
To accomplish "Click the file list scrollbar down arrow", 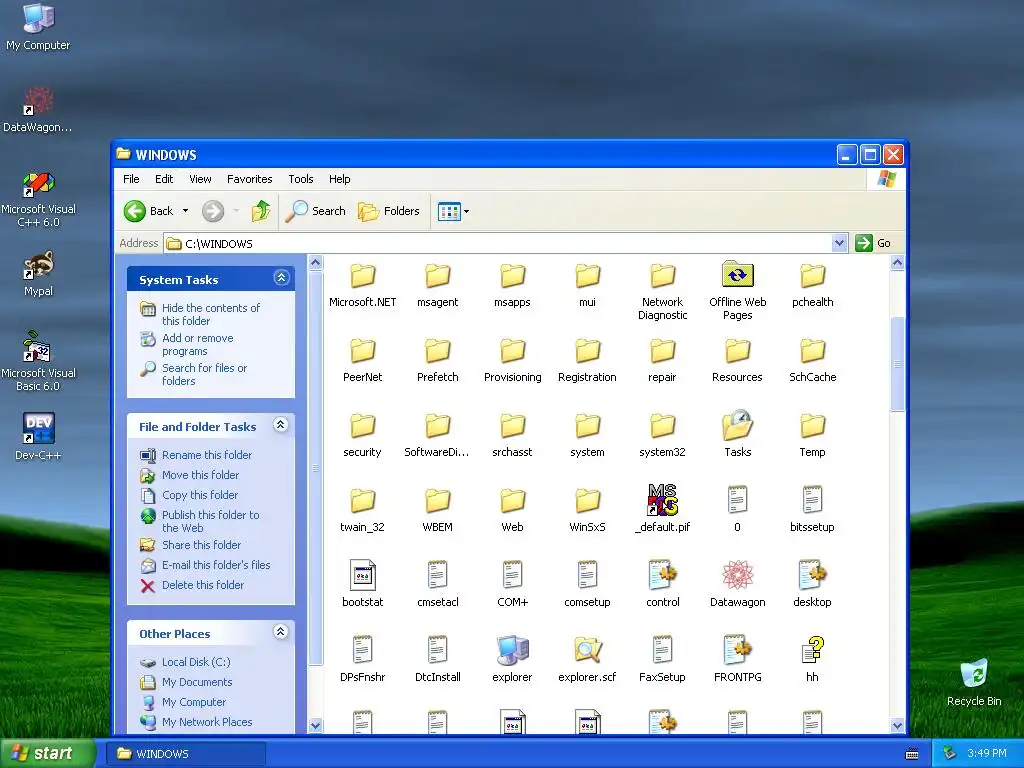I will 897,725.
